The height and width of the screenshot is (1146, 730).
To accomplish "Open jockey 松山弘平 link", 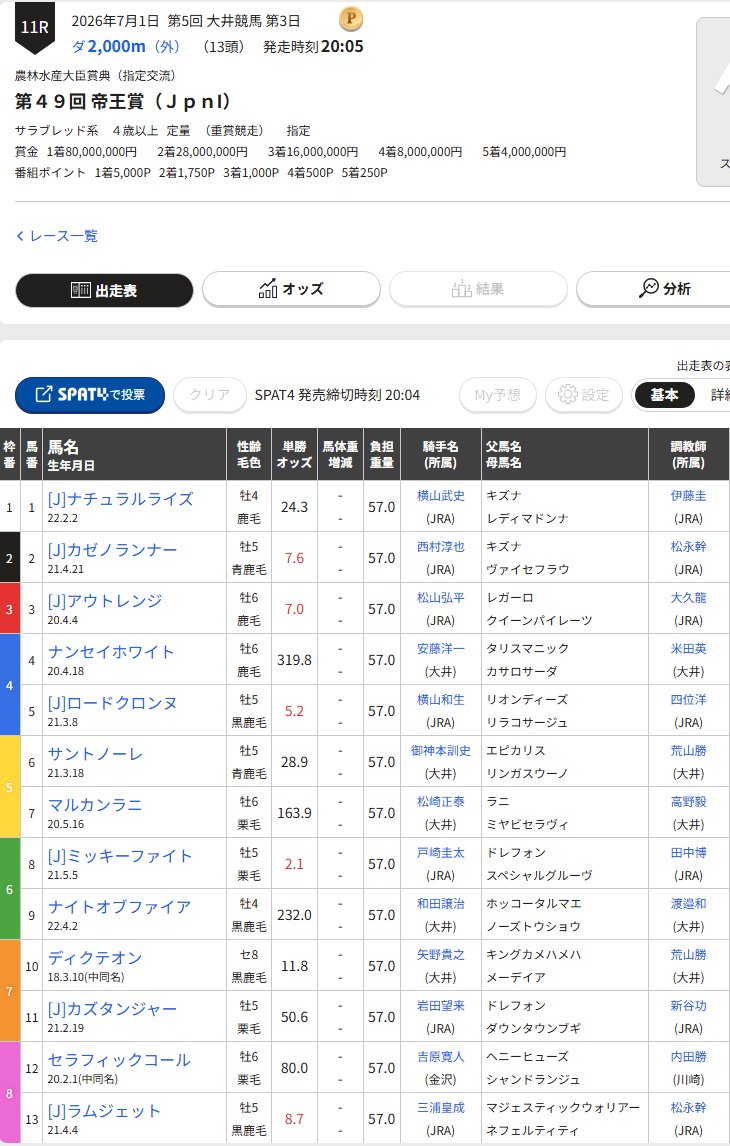I will coord(441,598).
